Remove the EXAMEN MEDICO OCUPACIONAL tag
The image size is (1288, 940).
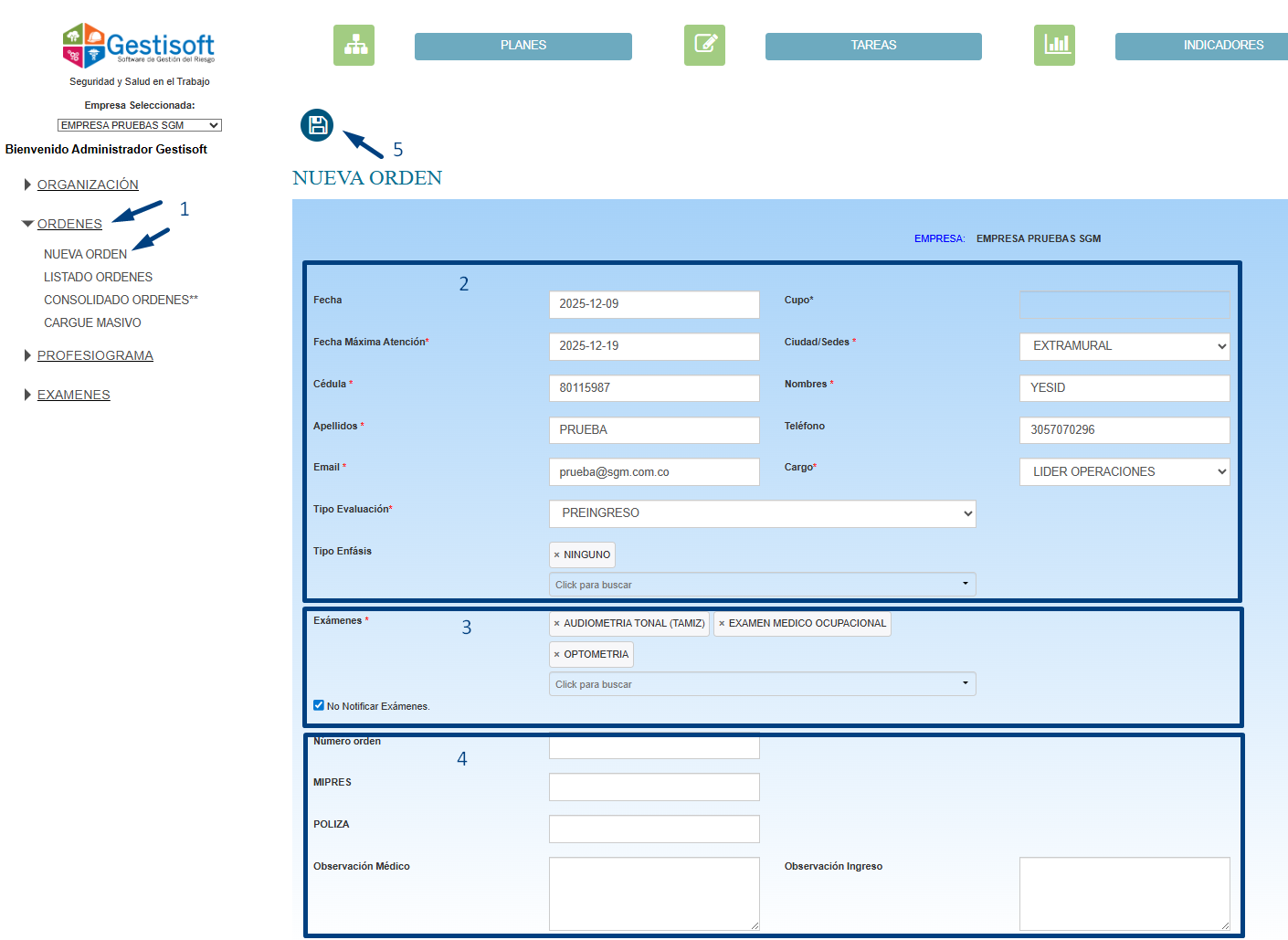[x=722, y=624]
